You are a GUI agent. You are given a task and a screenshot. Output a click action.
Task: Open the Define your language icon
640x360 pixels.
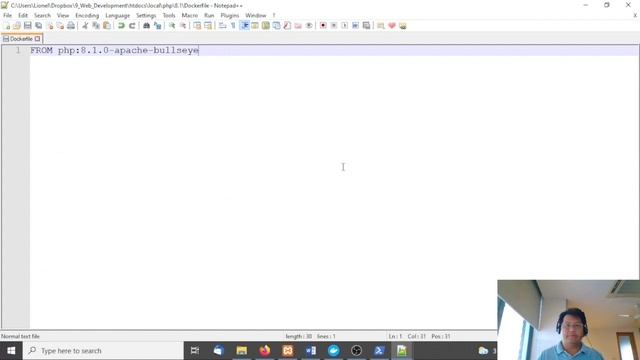click(x=255, y=26)
